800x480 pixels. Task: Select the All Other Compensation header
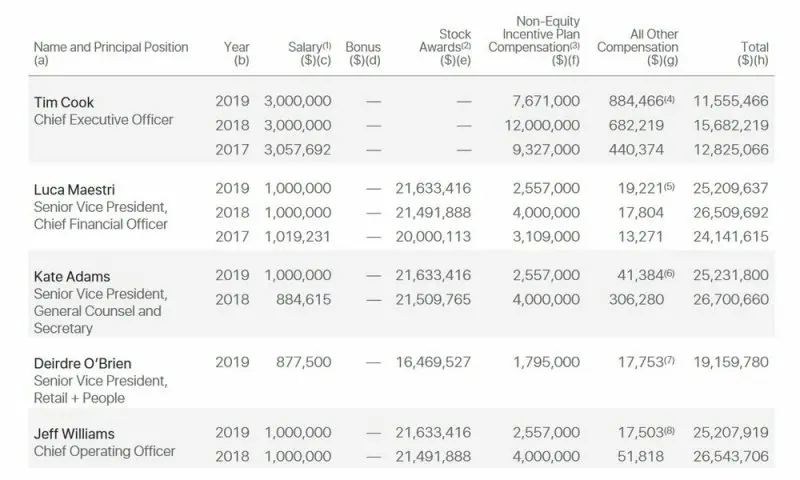pos(638,47)
